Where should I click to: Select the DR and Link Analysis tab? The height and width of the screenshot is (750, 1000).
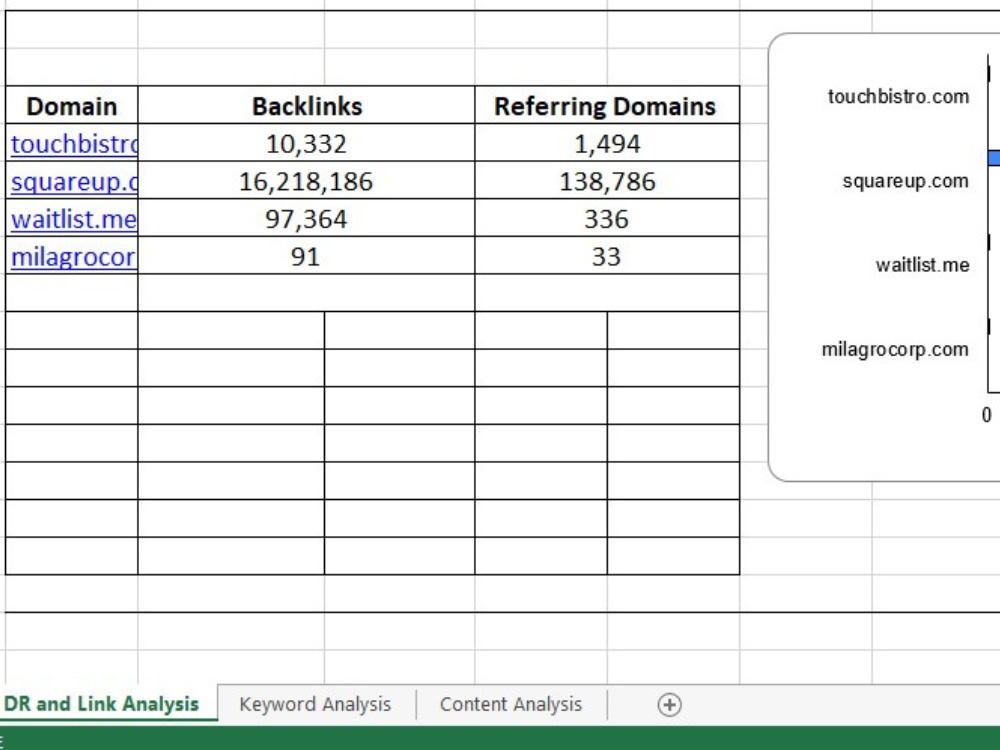click(101, 704)
